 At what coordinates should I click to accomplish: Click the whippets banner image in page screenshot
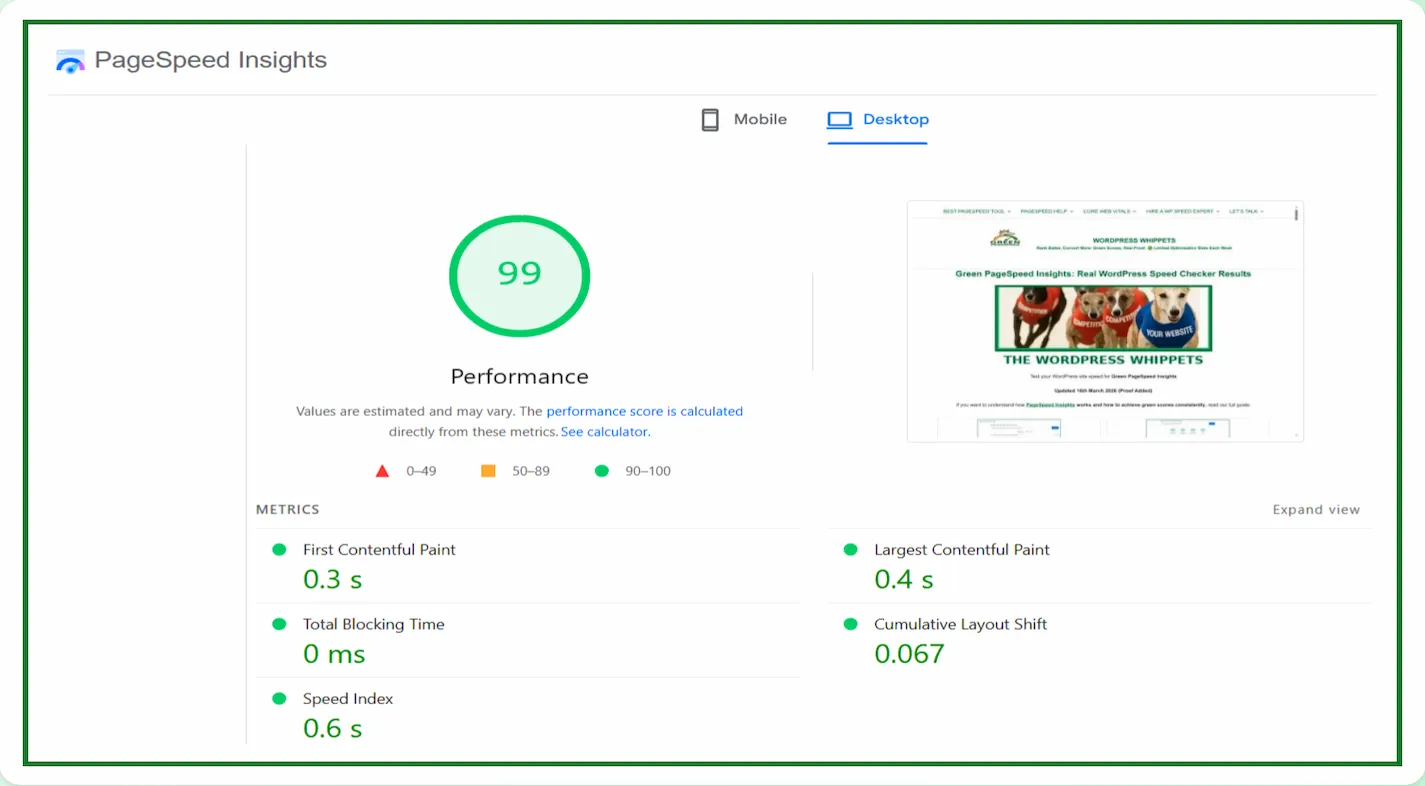[x=1103, y=318]
